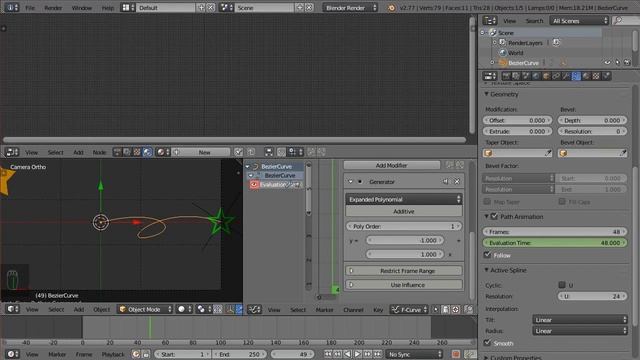Toggle auto keyframe record button
This screenshot has width=640, height=360.
(x=456, y=354)
